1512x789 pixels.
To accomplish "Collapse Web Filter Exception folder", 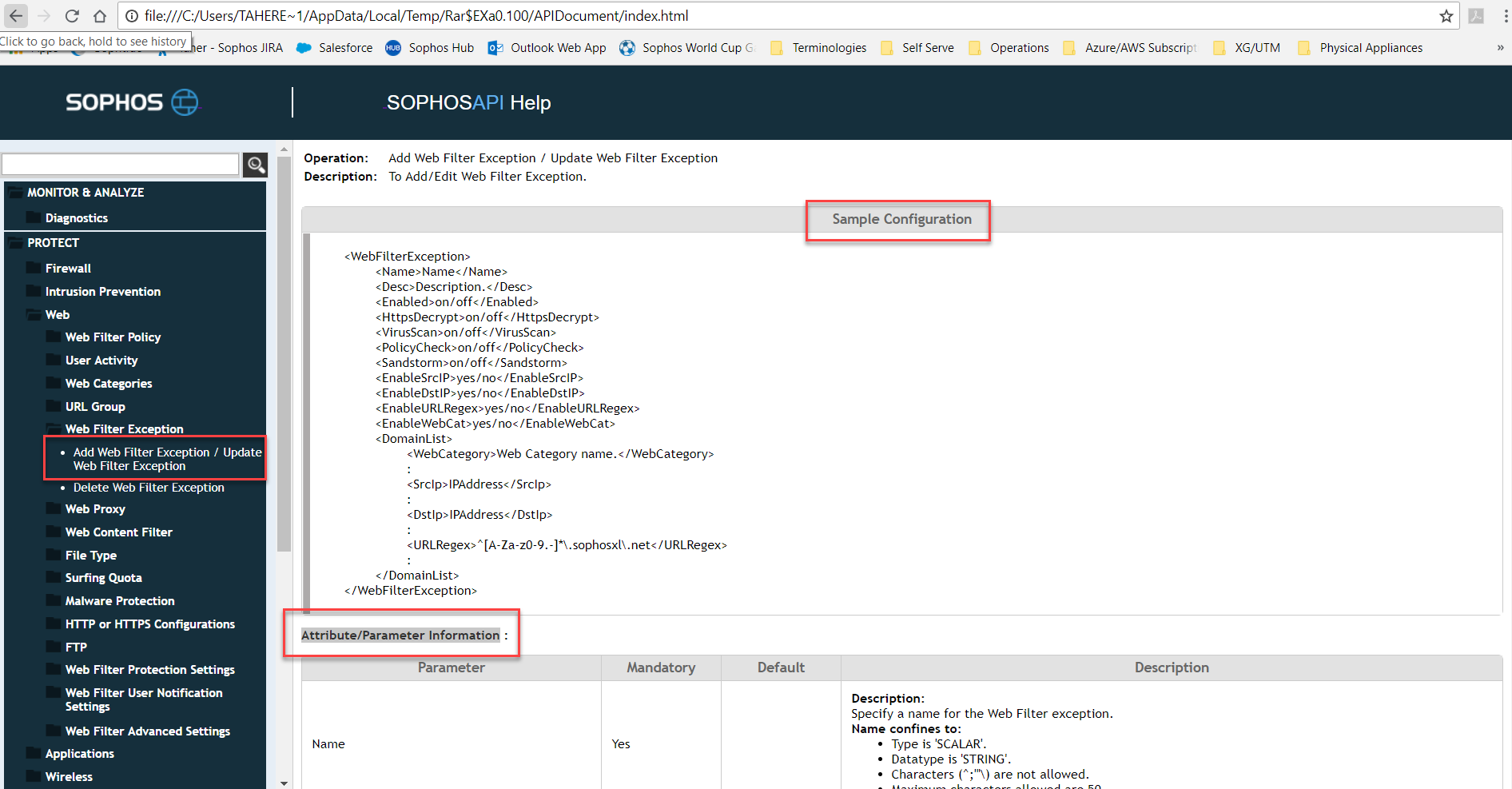I will (124, 429).
